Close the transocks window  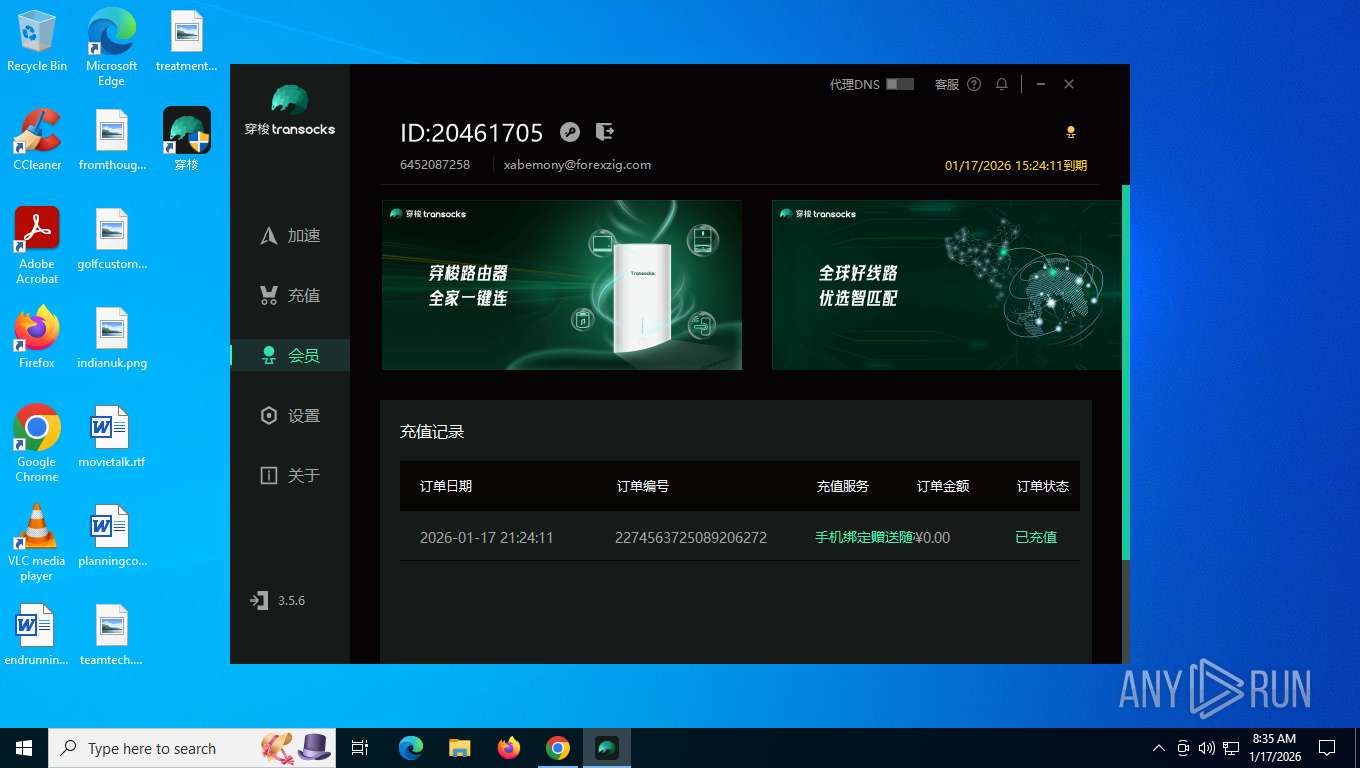click(1069, 84)
